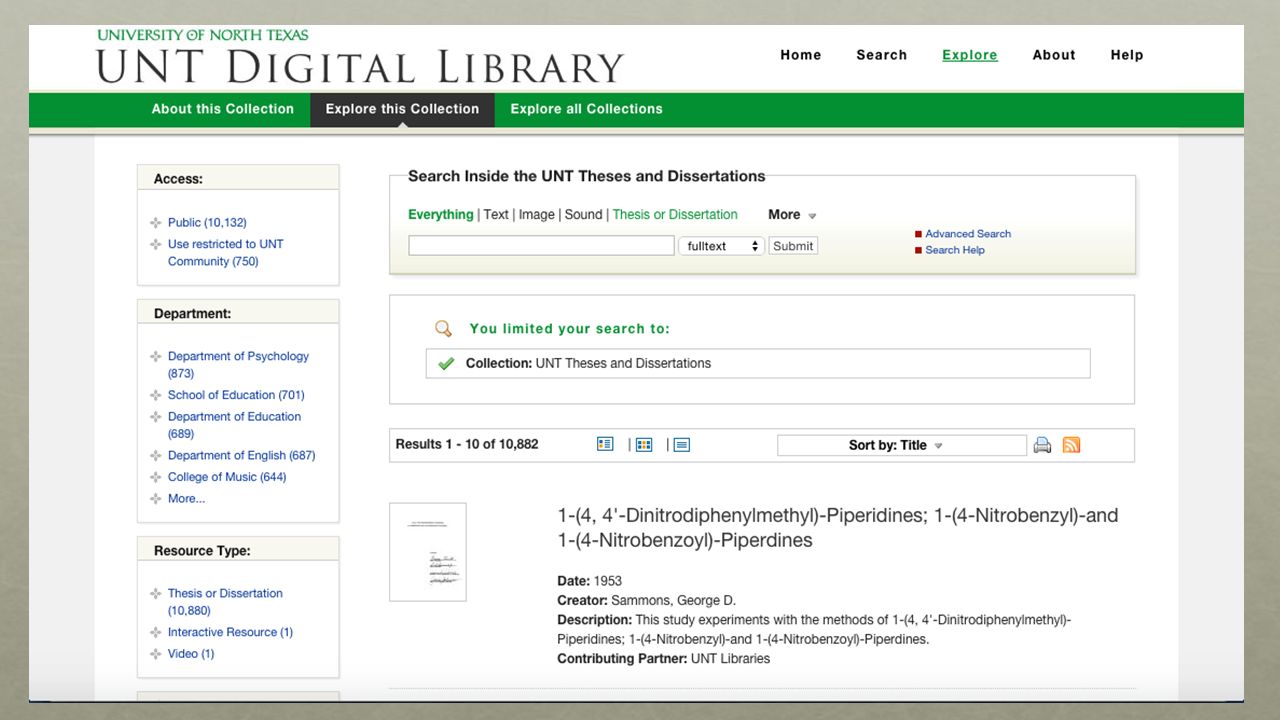Screen dimensions: 1280x720
Task: Filter by Video (1) resource type
Action: pyautogui.click(x=191, y=654)
